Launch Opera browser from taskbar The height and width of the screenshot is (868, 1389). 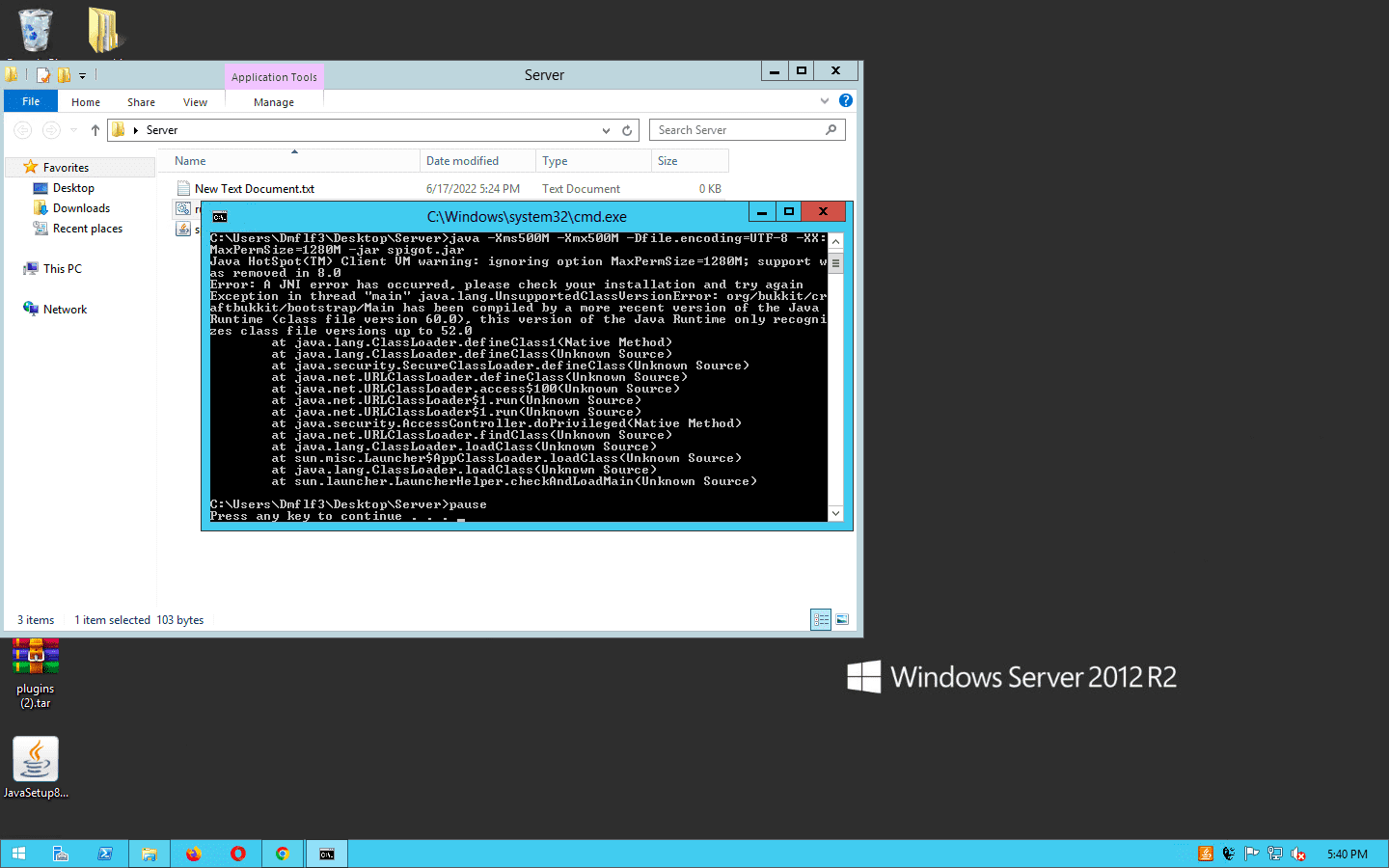click(x=237, y=854)
